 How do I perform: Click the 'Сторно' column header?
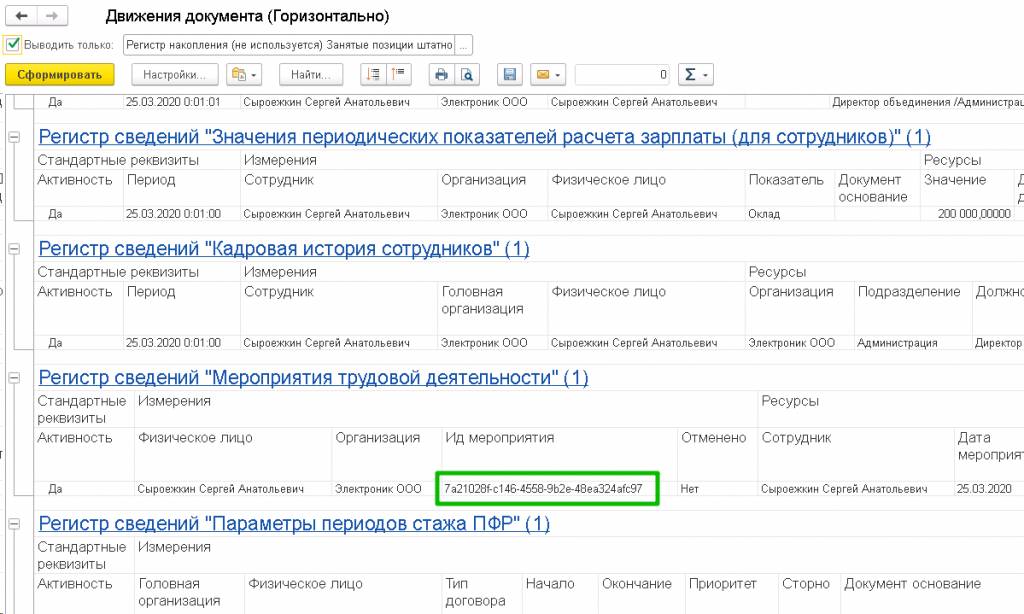[x=806, y=584]
